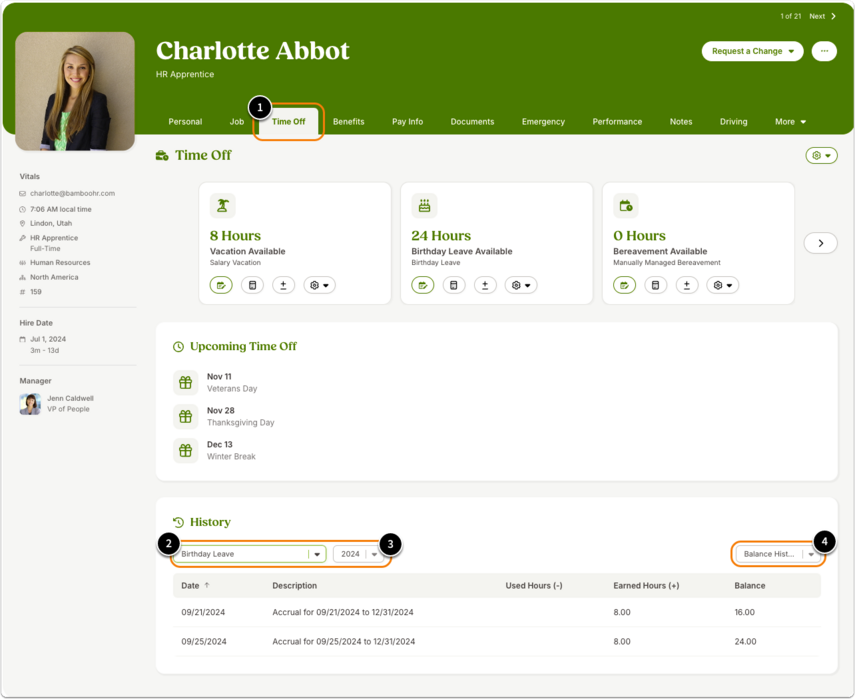
Task: Click the Description column header
Action: (294, 586)
